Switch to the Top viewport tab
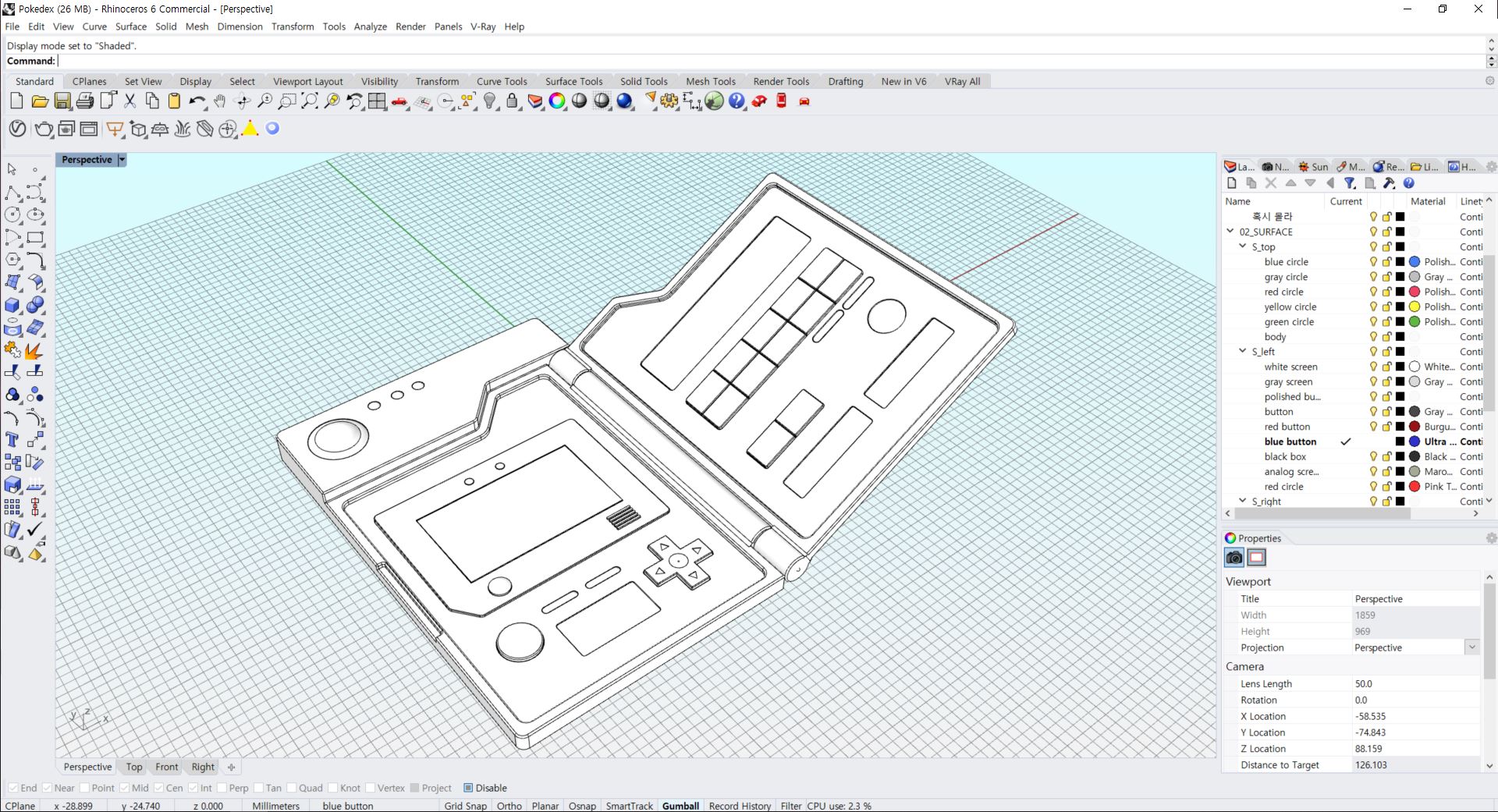Viewport: 1498px width, 812px height. (134, 767)
